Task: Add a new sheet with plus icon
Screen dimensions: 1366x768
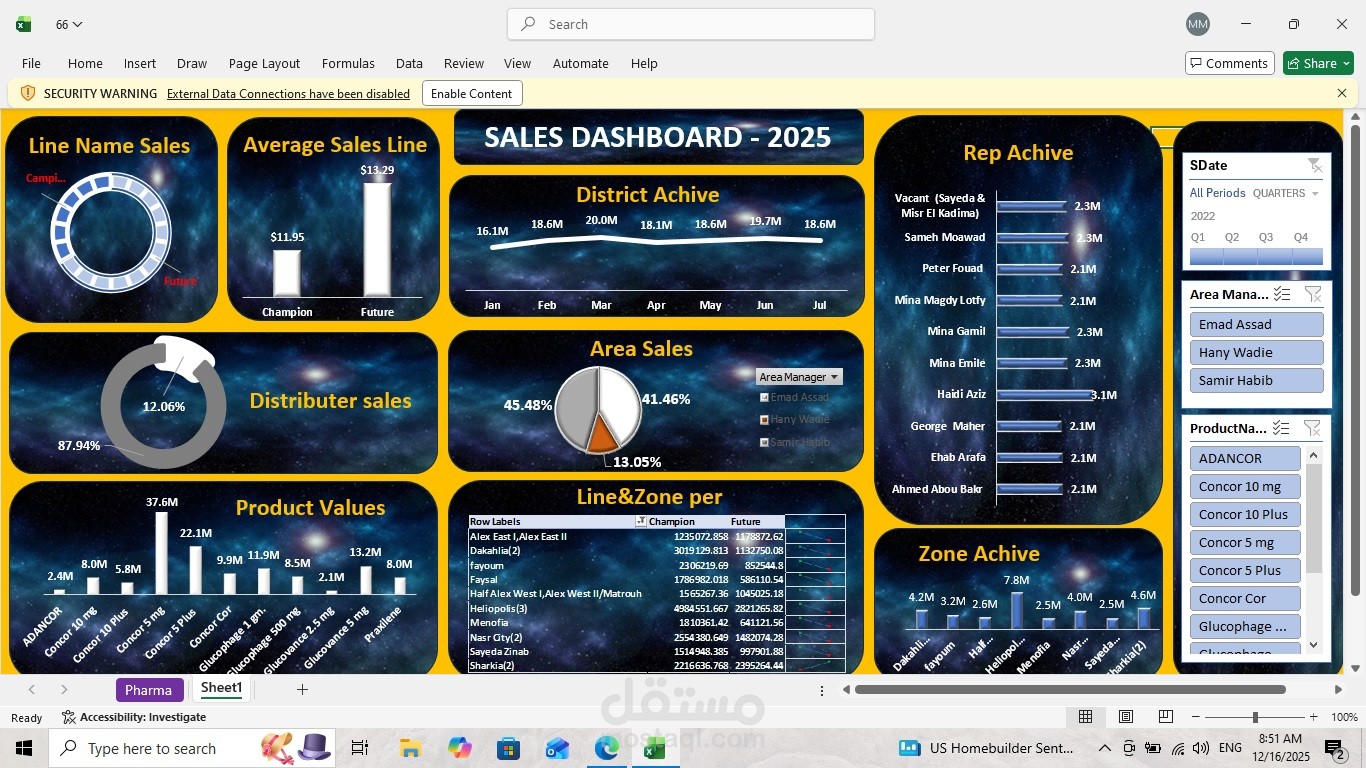Action: [x=302, y=689]
